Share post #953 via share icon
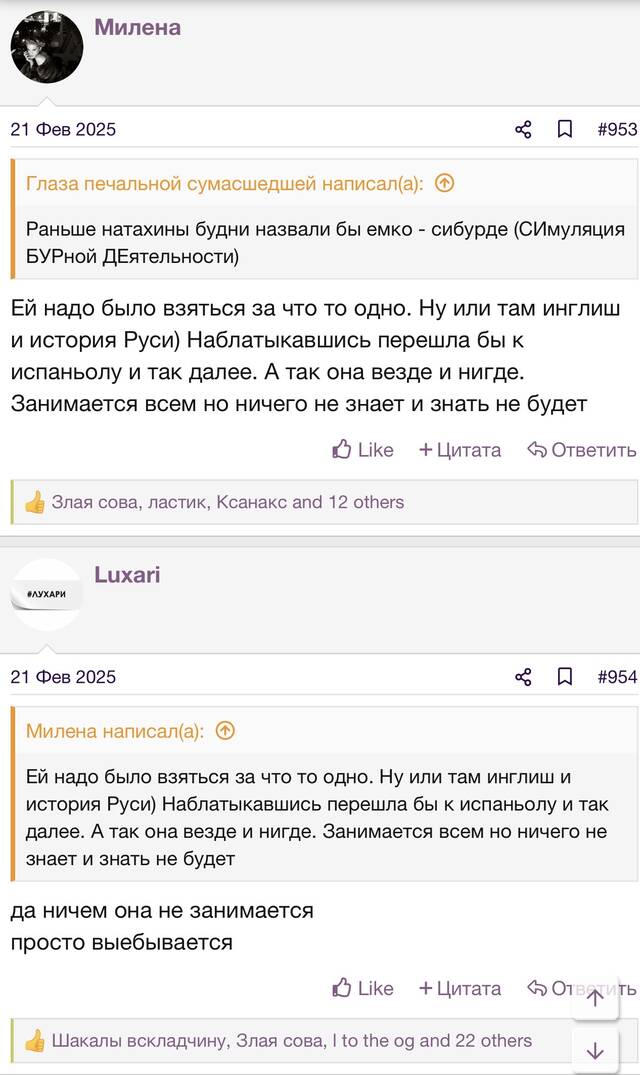The width and height of the screenshot is (640, 1075). tap(523, 129)
